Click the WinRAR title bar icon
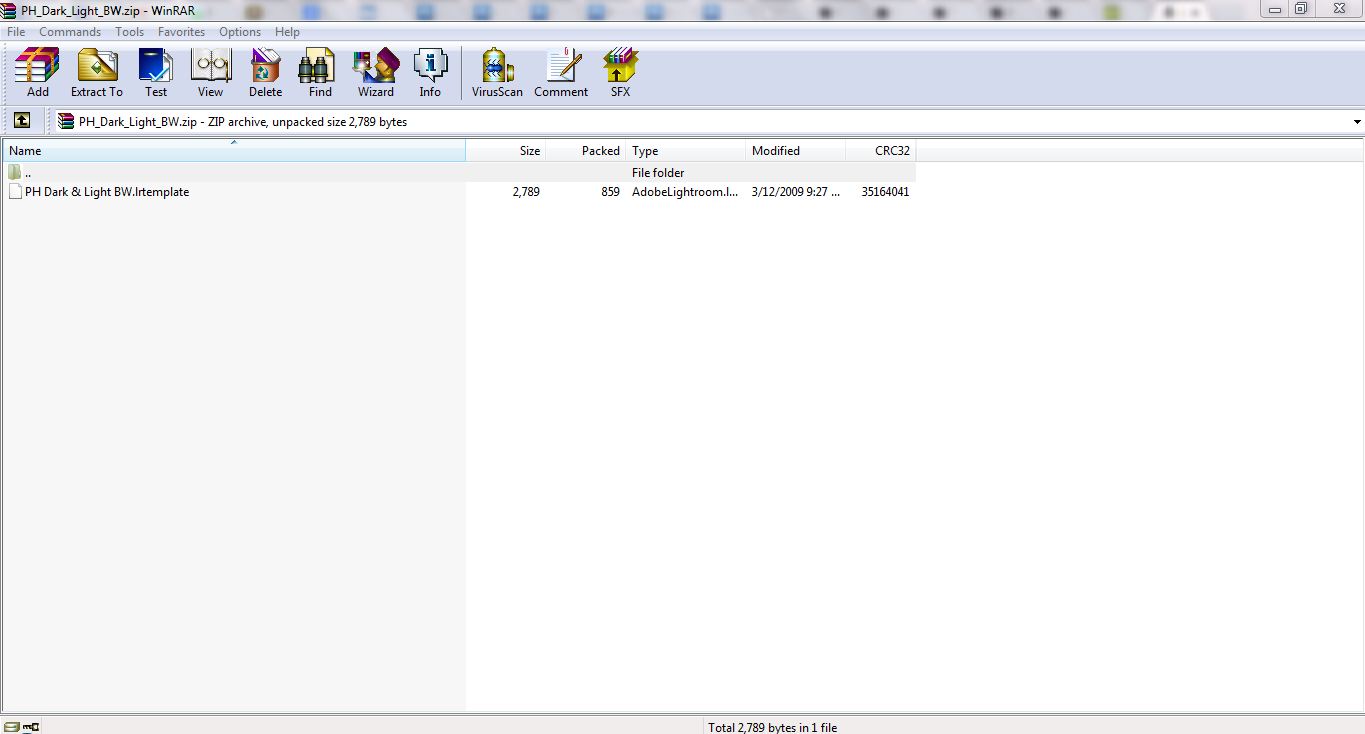The height and width of the screenshot is (734, 1365). [9, 9]
